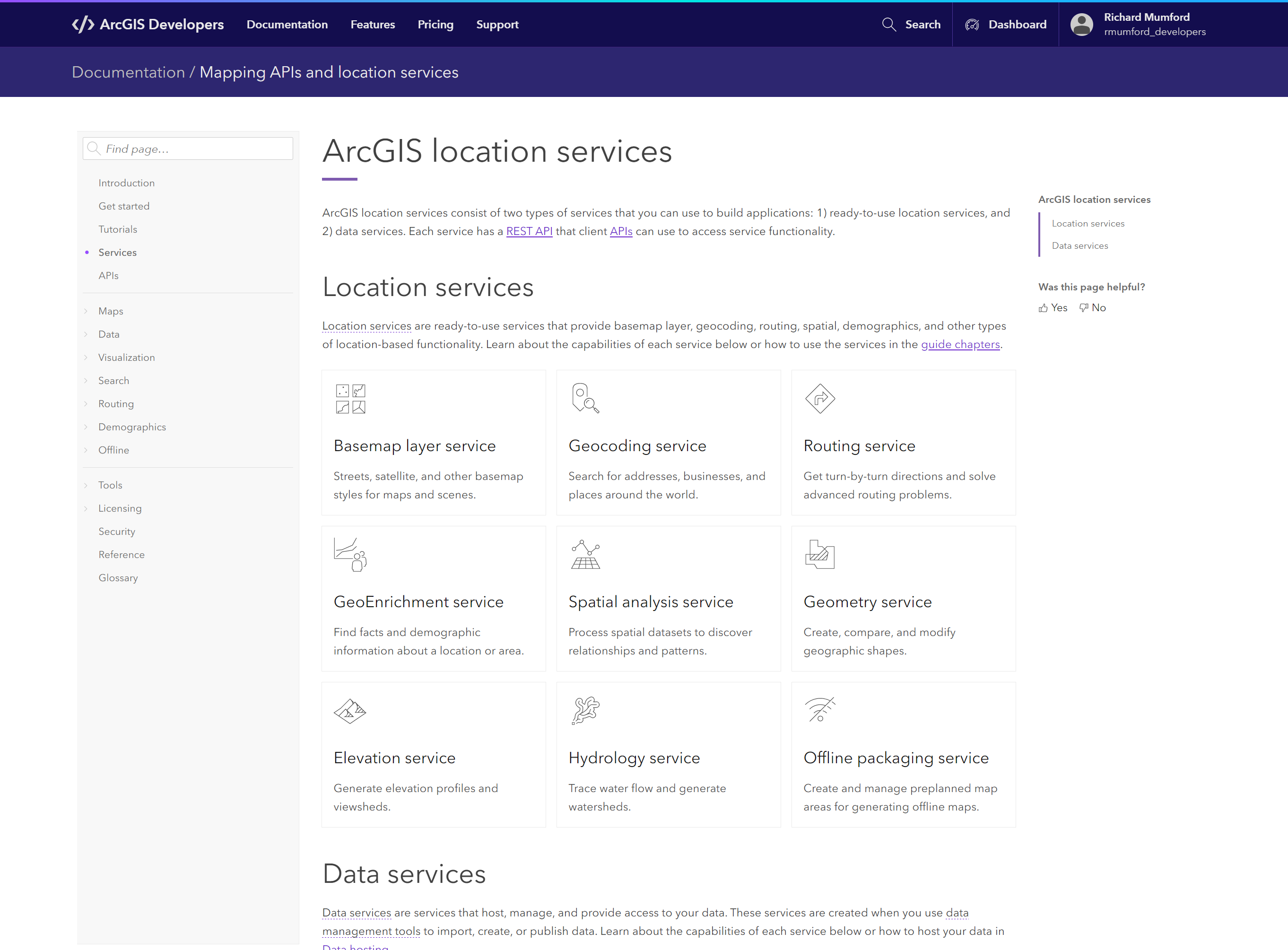The height and width of the screenshot is (950, 1288).
Task: Expand the Offline sidebar section
Action: pos(86,450)
